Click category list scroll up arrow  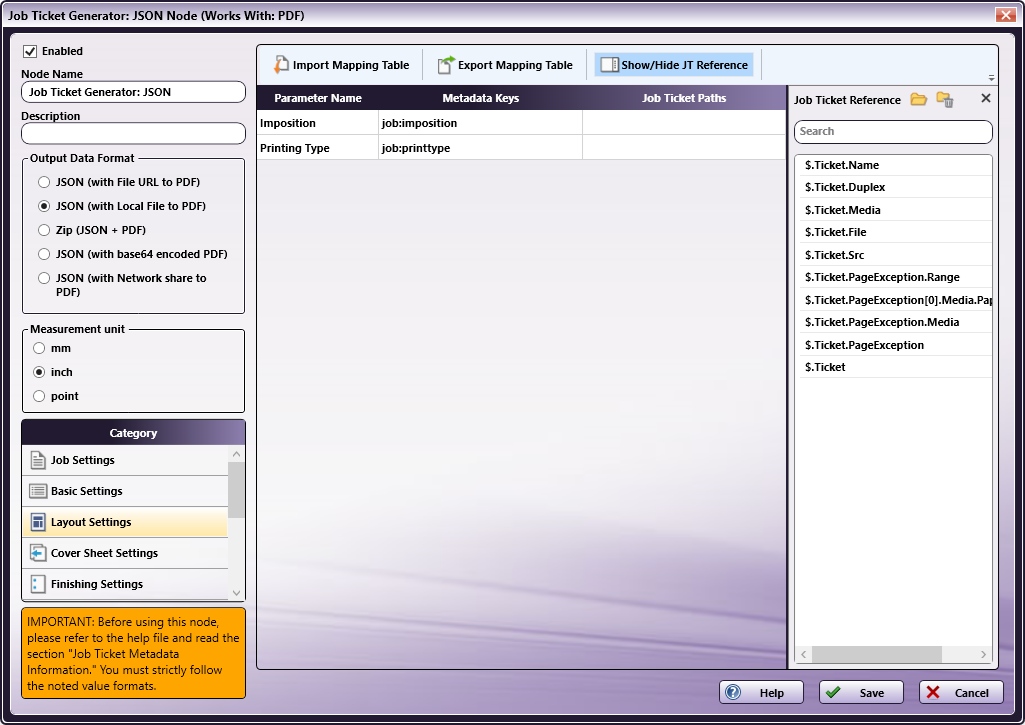[237, 454]
